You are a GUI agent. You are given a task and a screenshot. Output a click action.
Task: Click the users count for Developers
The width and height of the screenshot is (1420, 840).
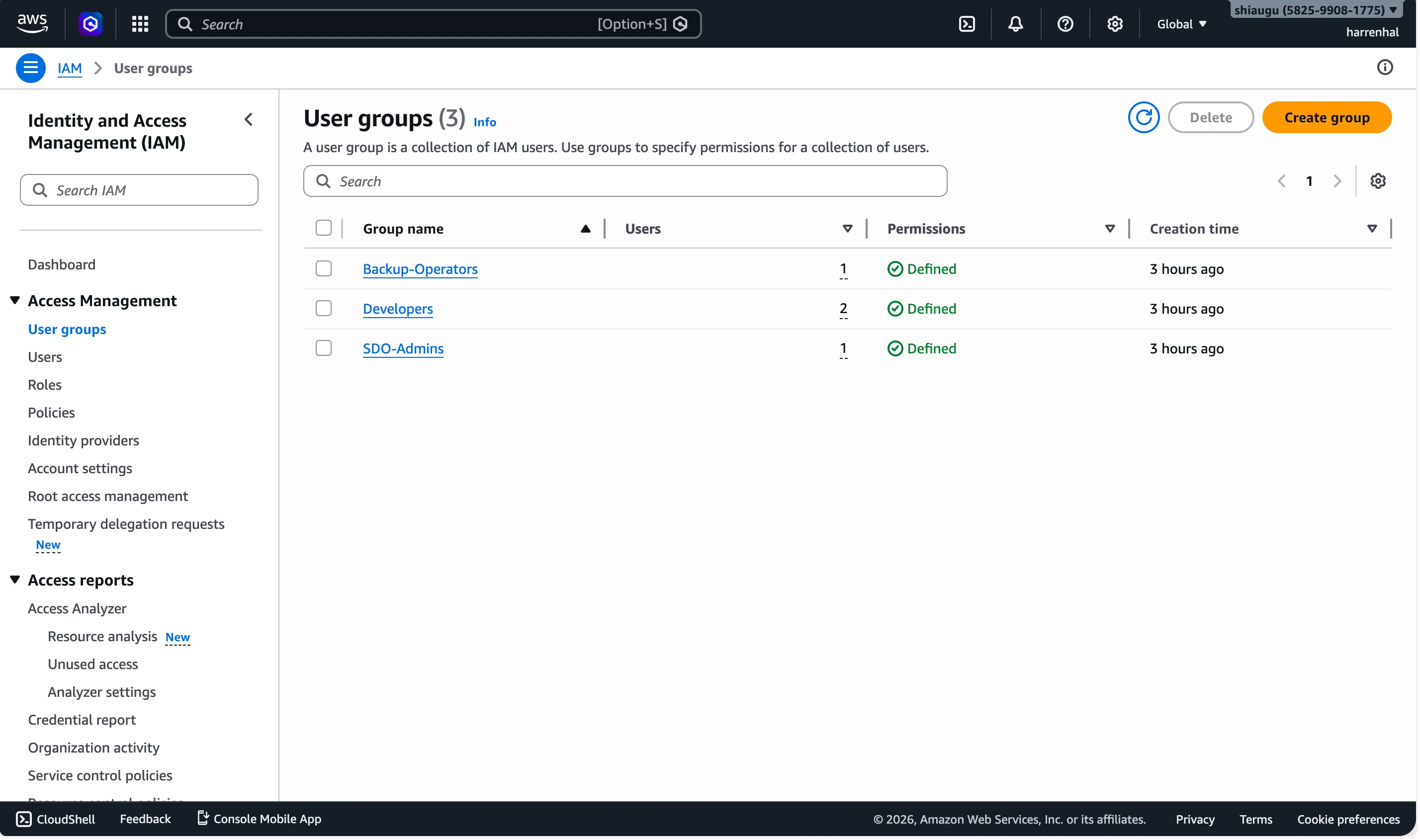point(843,309)
